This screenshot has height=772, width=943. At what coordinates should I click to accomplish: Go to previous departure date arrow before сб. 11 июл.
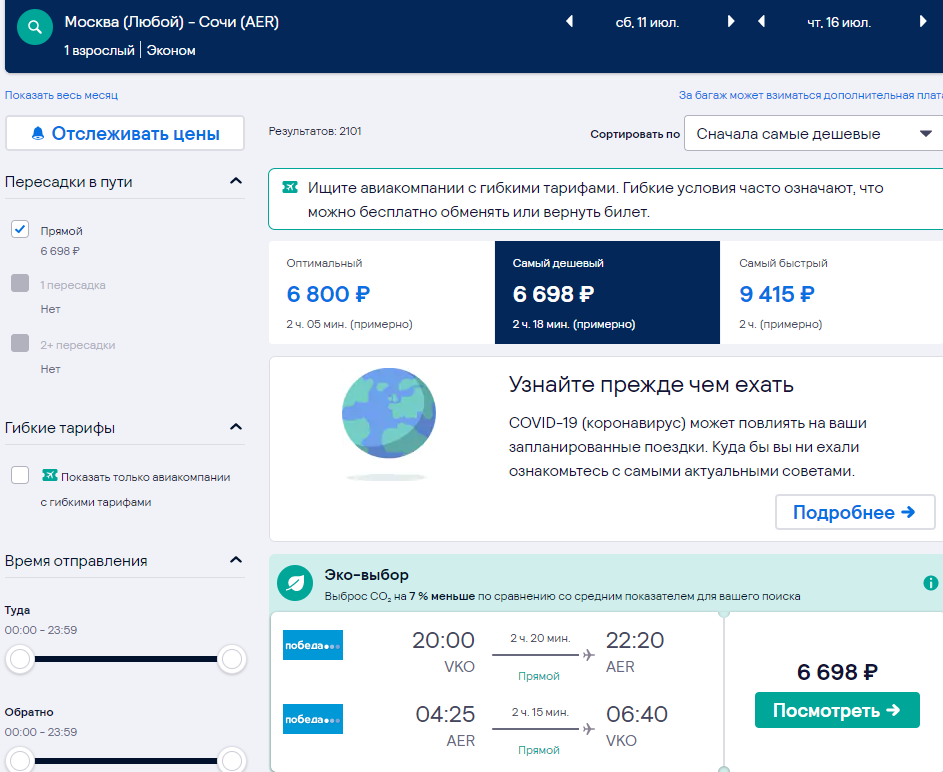click(x=570, y=22)
